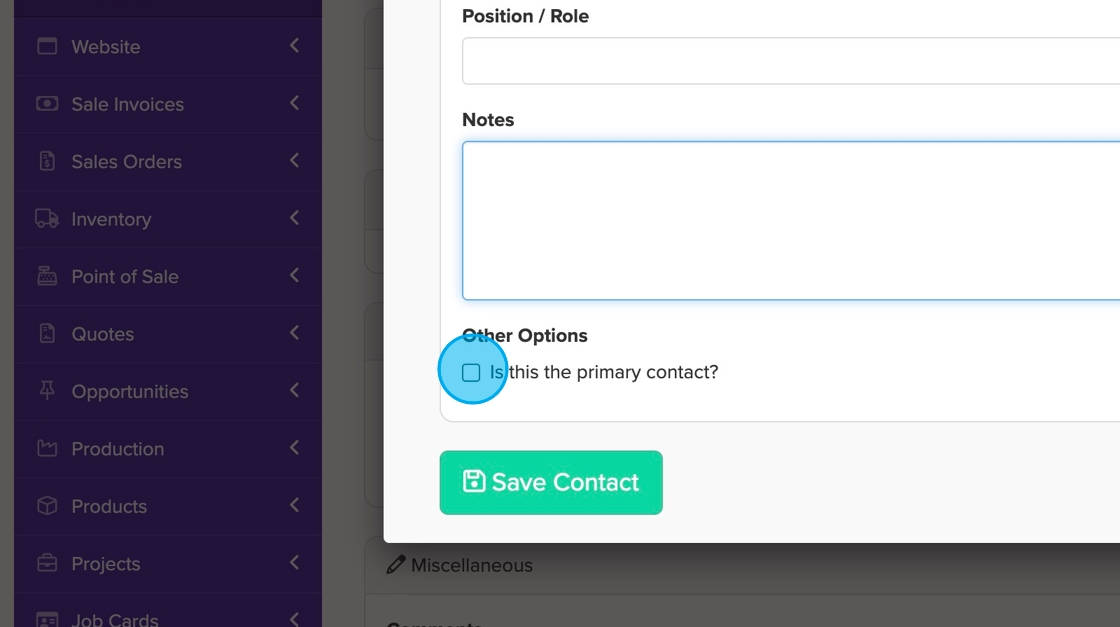Viewport: 1120px width, 627px height.
Task: Open the Sale Invoices menu item
Action: click(127, 104)
